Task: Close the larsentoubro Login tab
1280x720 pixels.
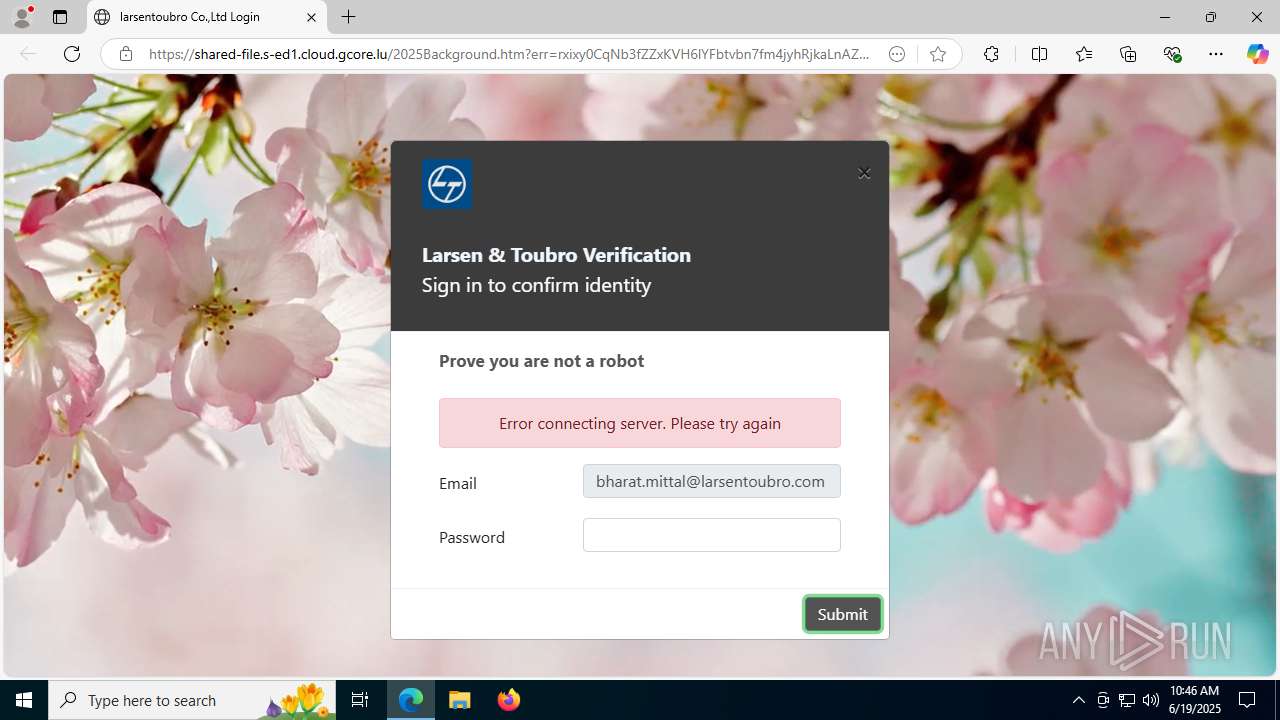Action: 311,17
